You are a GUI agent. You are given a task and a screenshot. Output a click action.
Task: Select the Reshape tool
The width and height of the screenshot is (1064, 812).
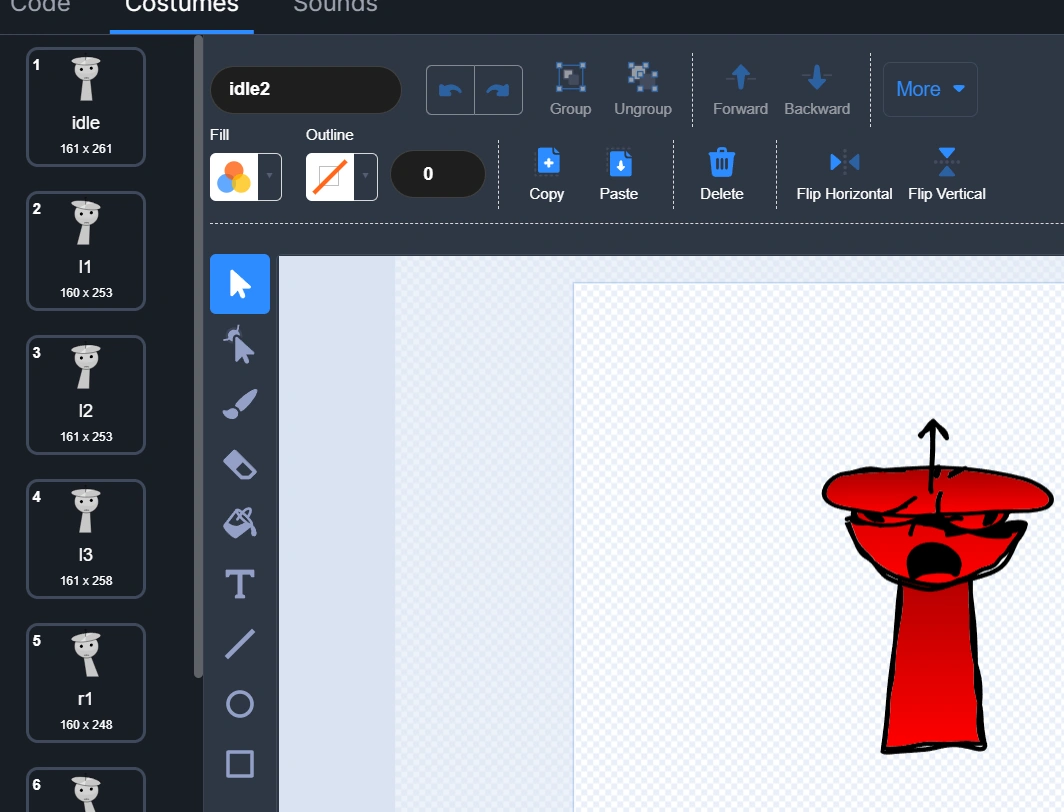(239, 344)
